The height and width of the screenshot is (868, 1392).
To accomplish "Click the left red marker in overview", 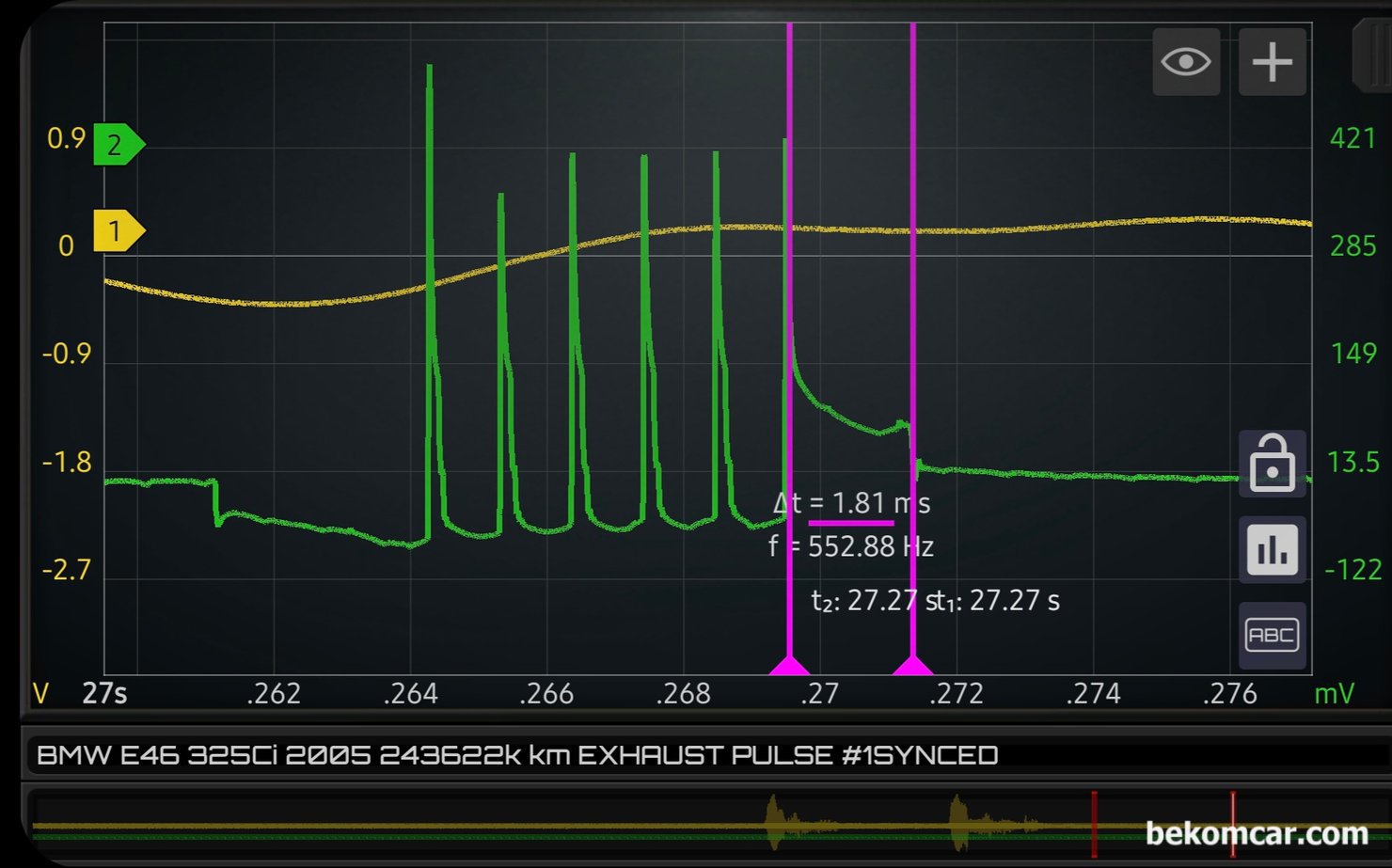I will click(x=1094, y=824).
